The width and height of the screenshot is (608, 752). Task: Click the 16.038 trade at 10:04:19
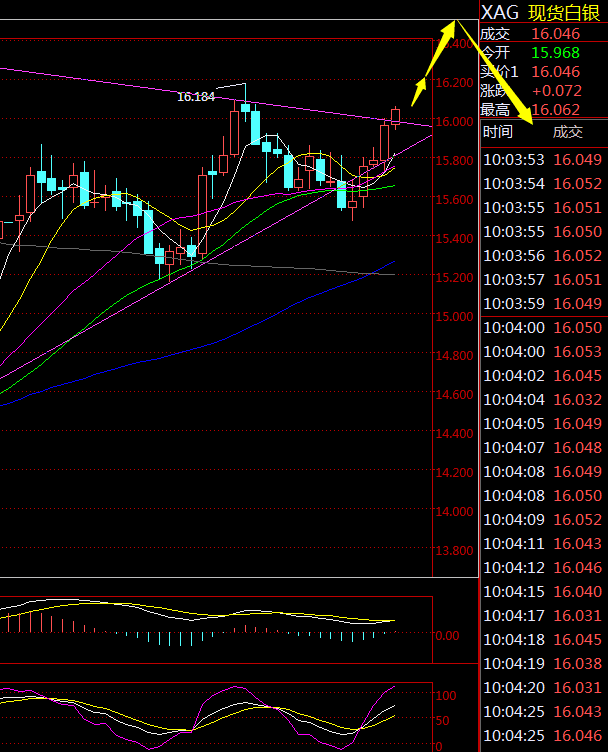[x=577, y=663]
